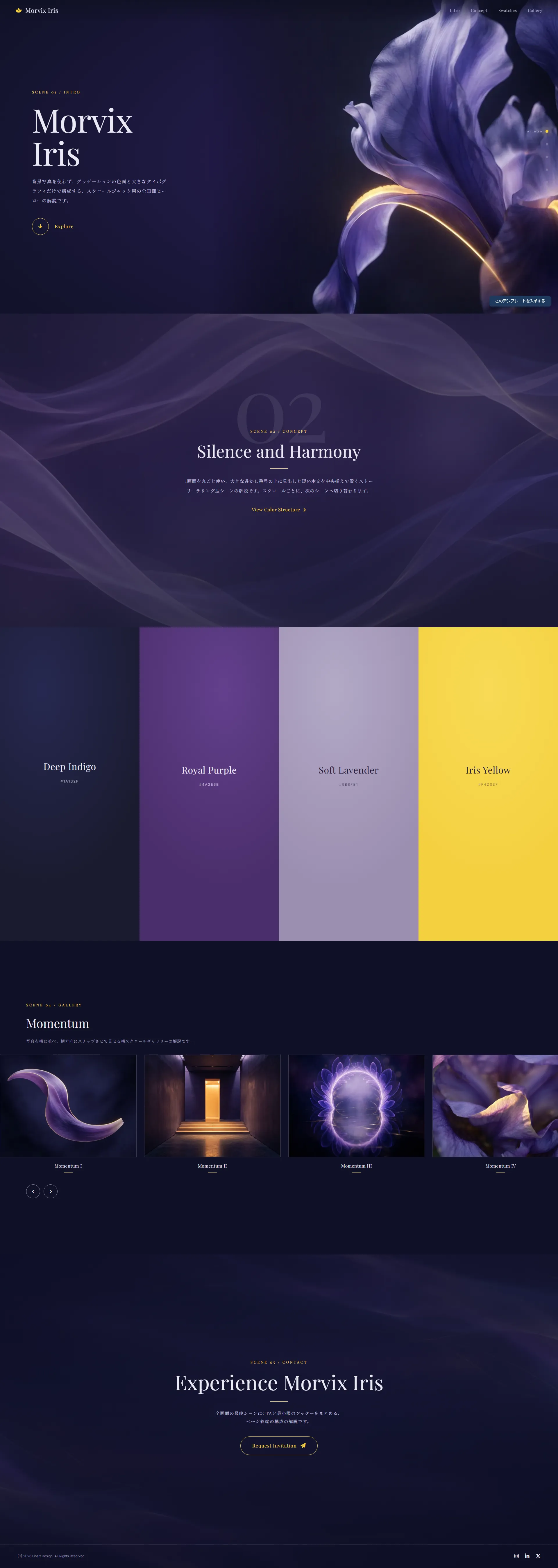Advance gallery with the right arrow button
This screenshot has height=1568, width=558.
coord(51,1191)
